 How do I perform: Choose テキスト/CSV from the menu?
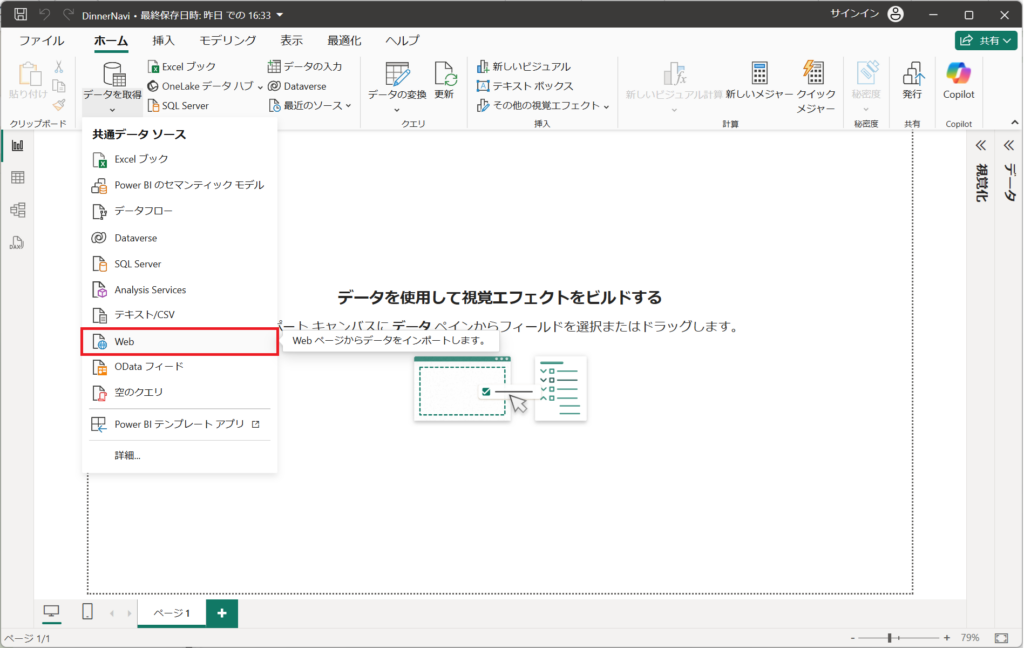click(180, 315)
